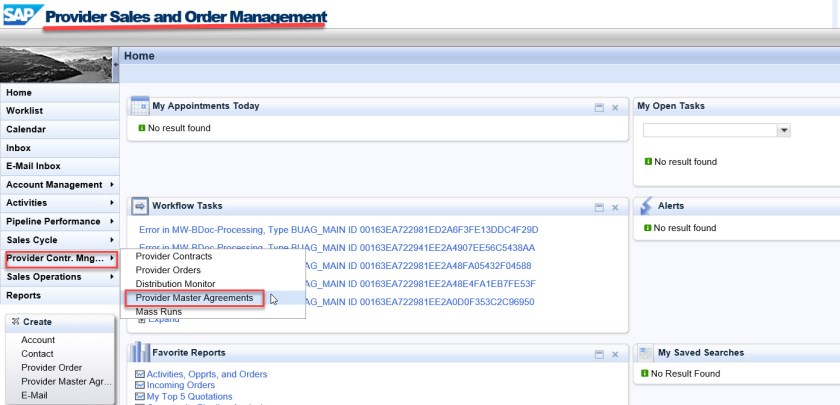Click the Workflow Tasks arrow icon

point(140,206)
